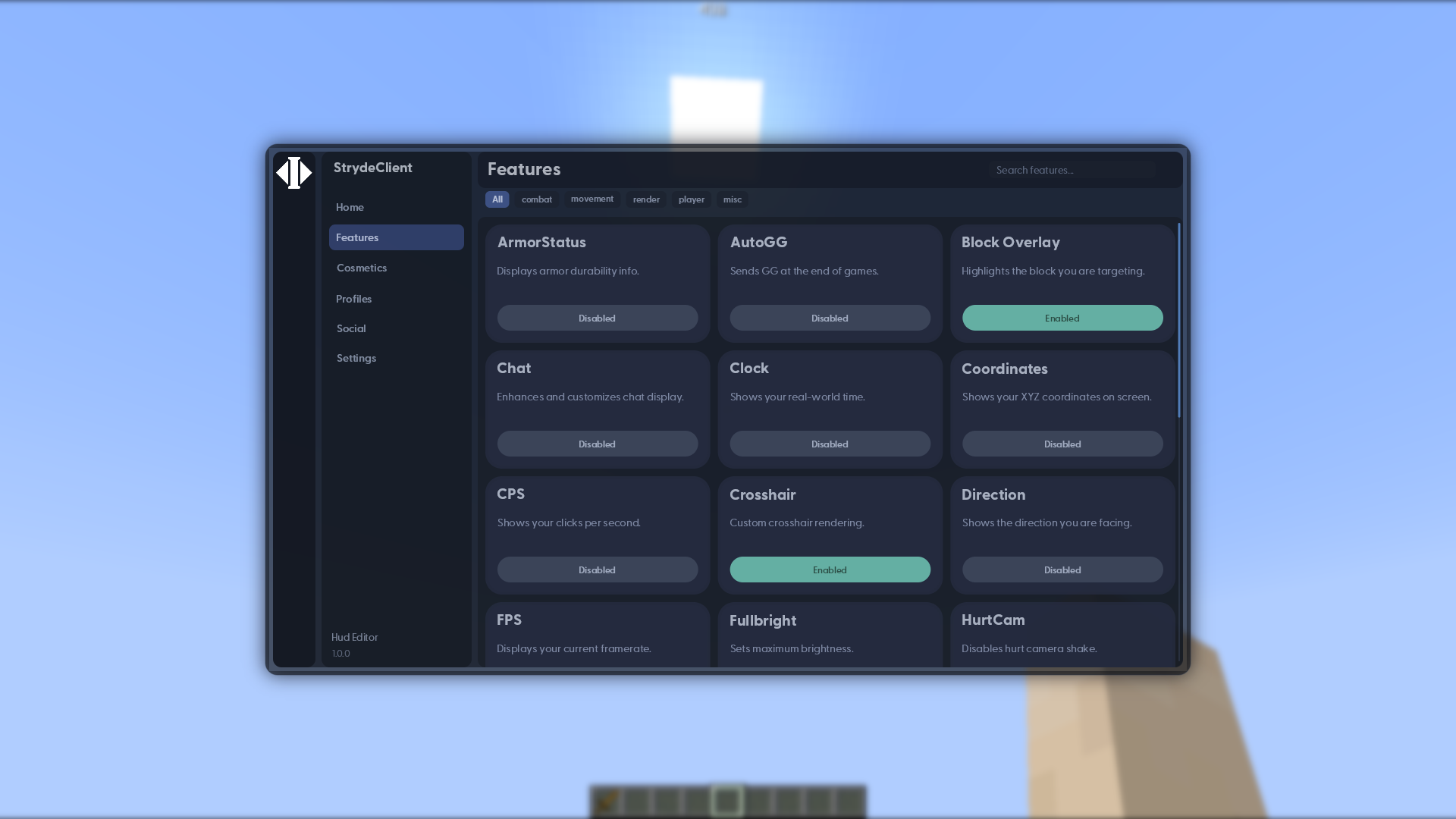Go to Profiles
Viewport: 1456px width, 819px height.
[353, 299]
